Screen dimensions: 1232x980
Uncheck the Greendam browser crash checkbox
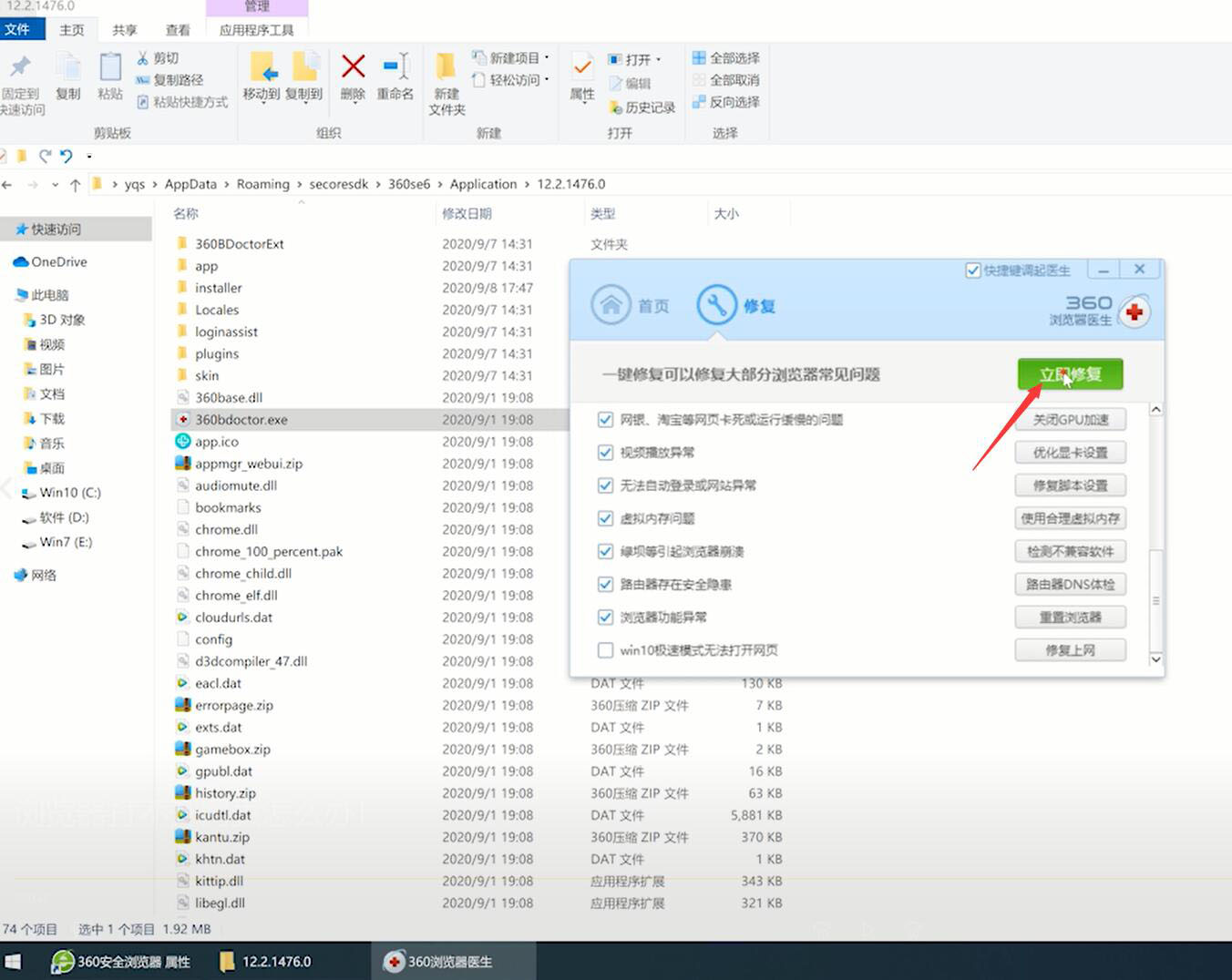[x=605, y=551]
